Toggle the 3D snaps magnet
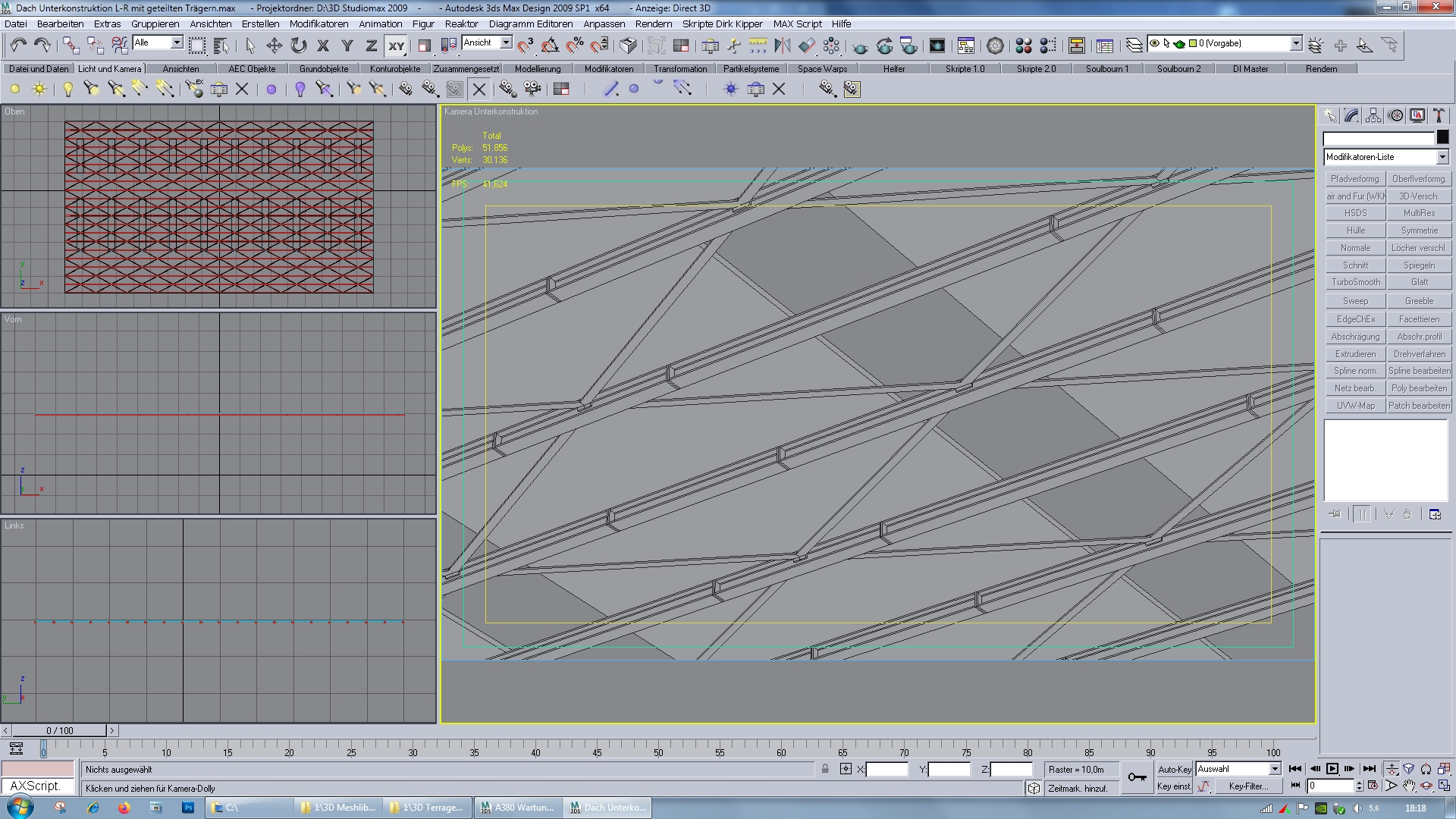 (526, 45)
